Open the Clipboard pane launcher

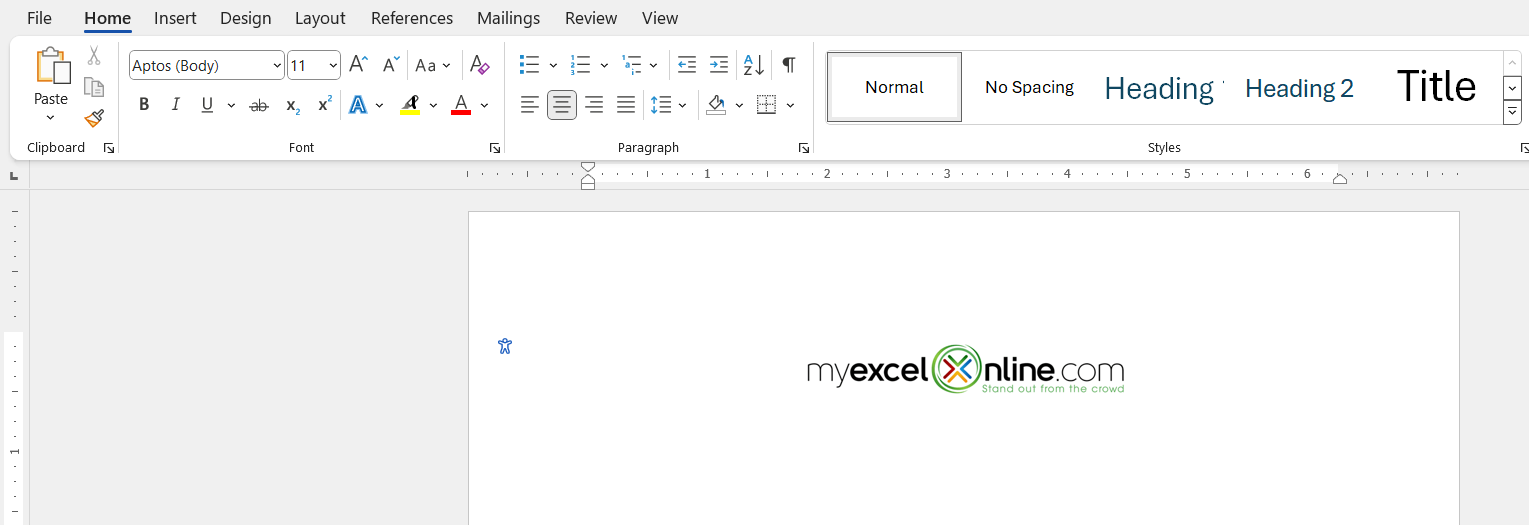pos(109,148)
